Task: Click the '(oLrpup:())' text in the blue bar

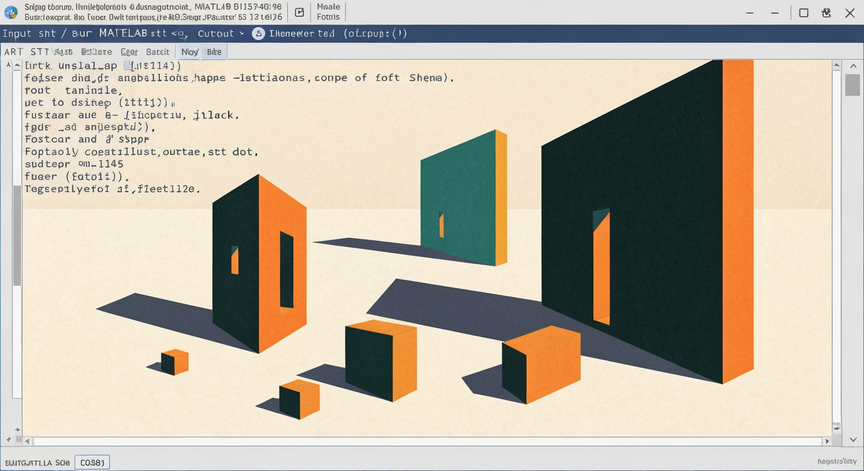Action: pyautogui.click(x=375, y=34)
